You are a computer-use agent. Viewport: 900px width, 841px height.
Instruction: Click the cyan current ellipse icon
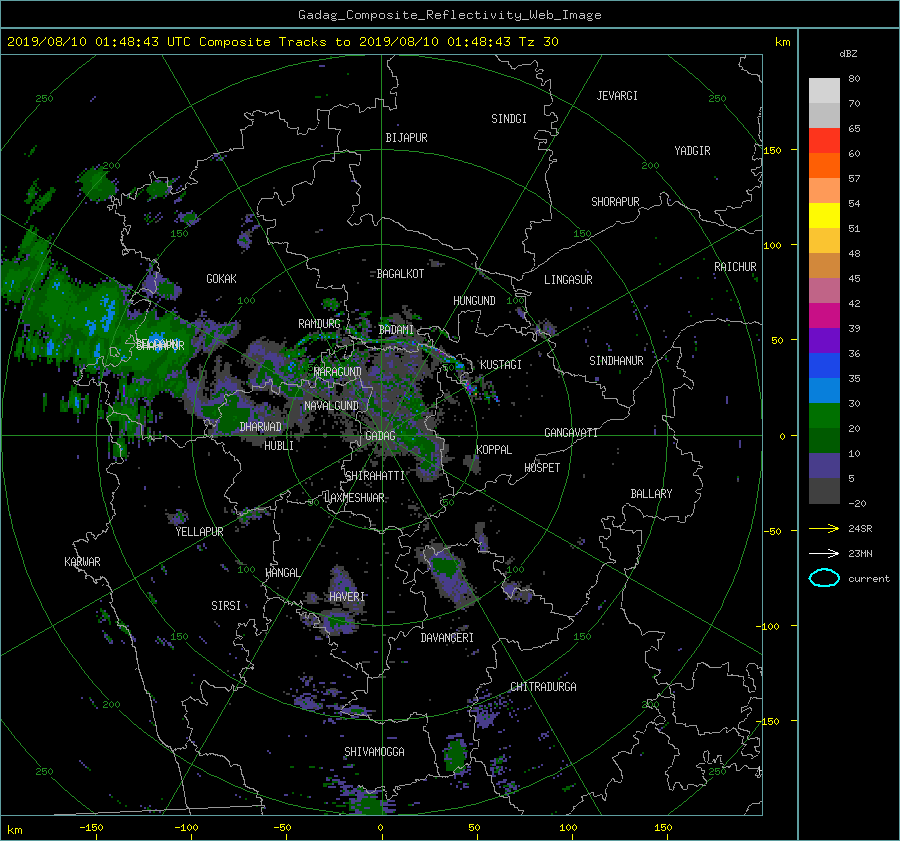click(824, 578)
